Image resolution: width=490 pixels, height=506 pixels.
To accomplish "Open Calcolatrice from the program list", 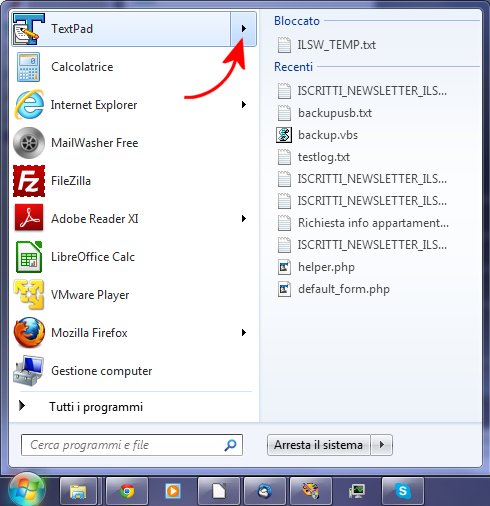I will 133,67.
